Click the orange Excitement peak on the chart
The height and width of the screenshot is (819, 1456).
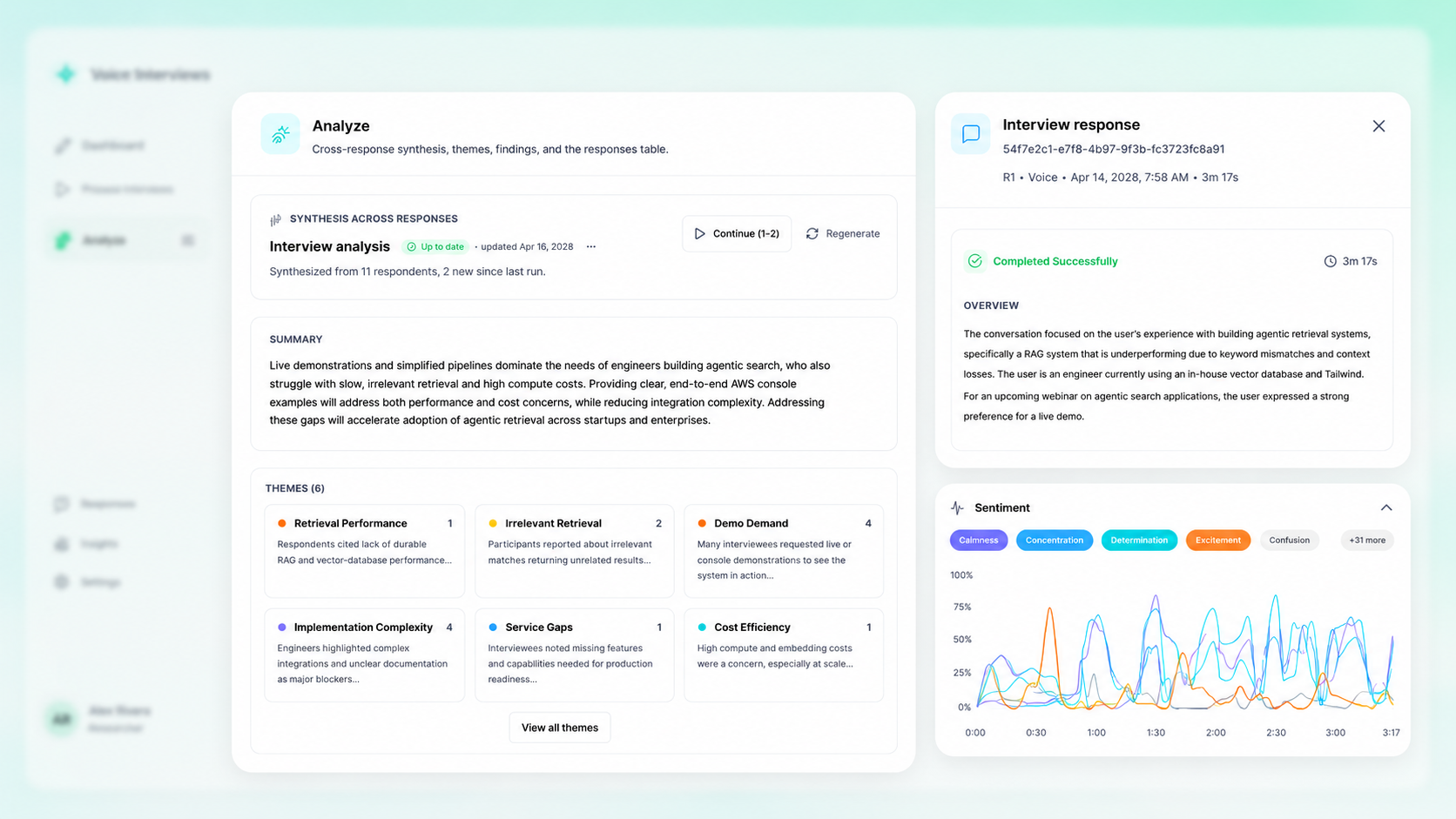point(1051,609)
